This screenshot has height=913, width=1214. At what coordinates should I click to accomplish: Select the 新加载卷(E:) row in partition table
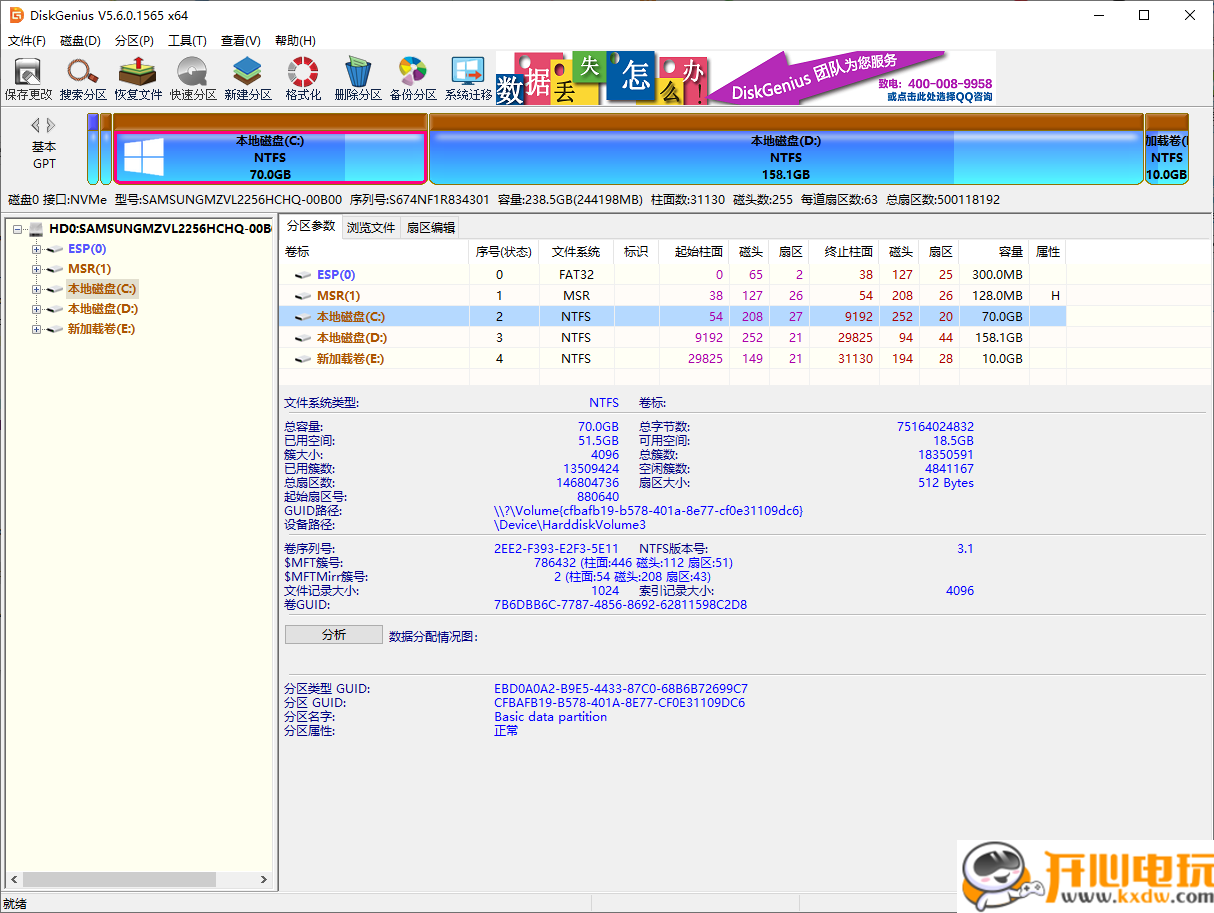350,359
